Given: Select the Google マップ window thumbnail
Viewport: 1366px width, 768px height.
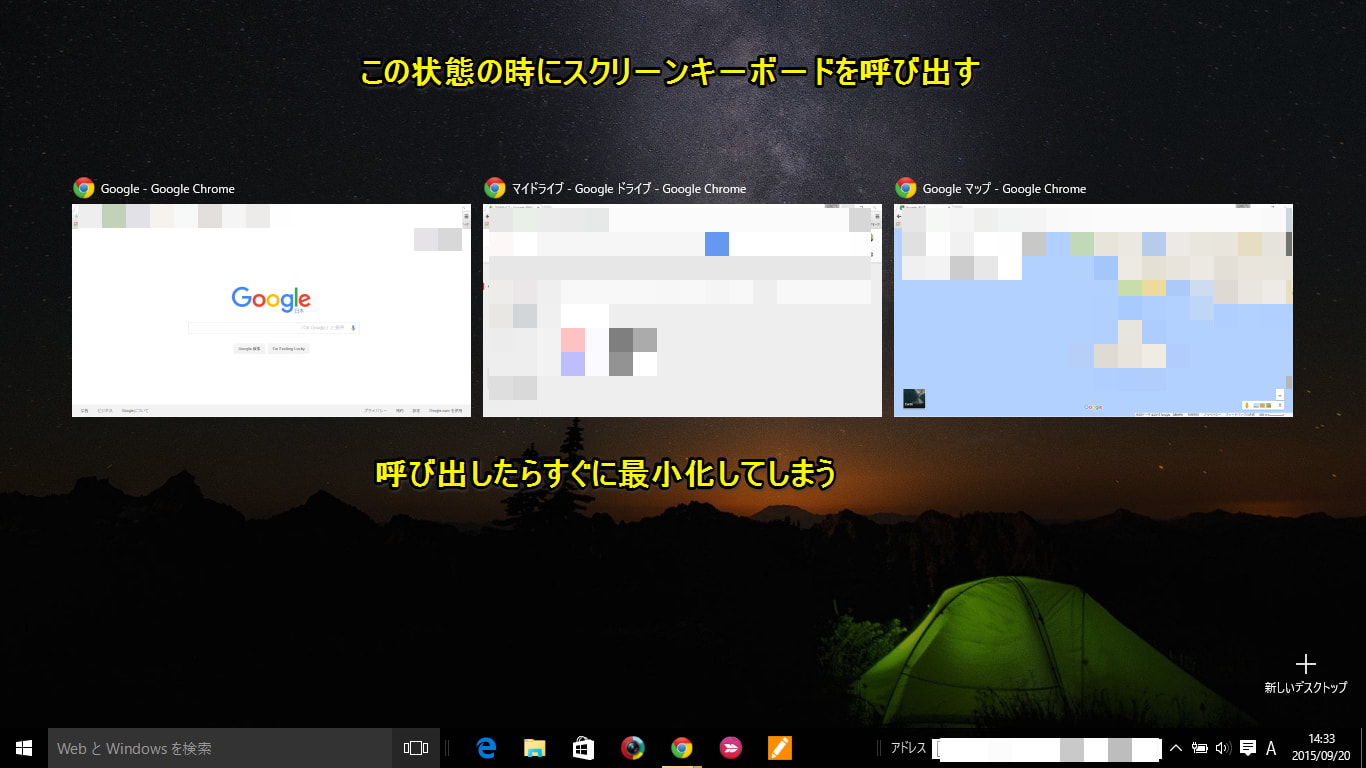Looking at the screenshot, I should pos(1093,310).
